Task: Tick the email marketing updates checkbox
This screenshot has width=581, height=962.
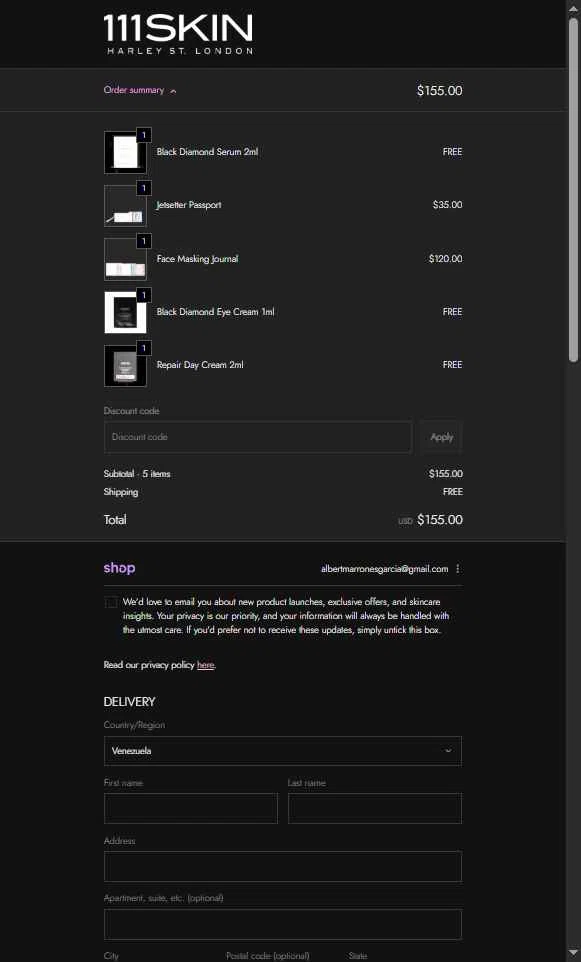Action: pos(111,602)
